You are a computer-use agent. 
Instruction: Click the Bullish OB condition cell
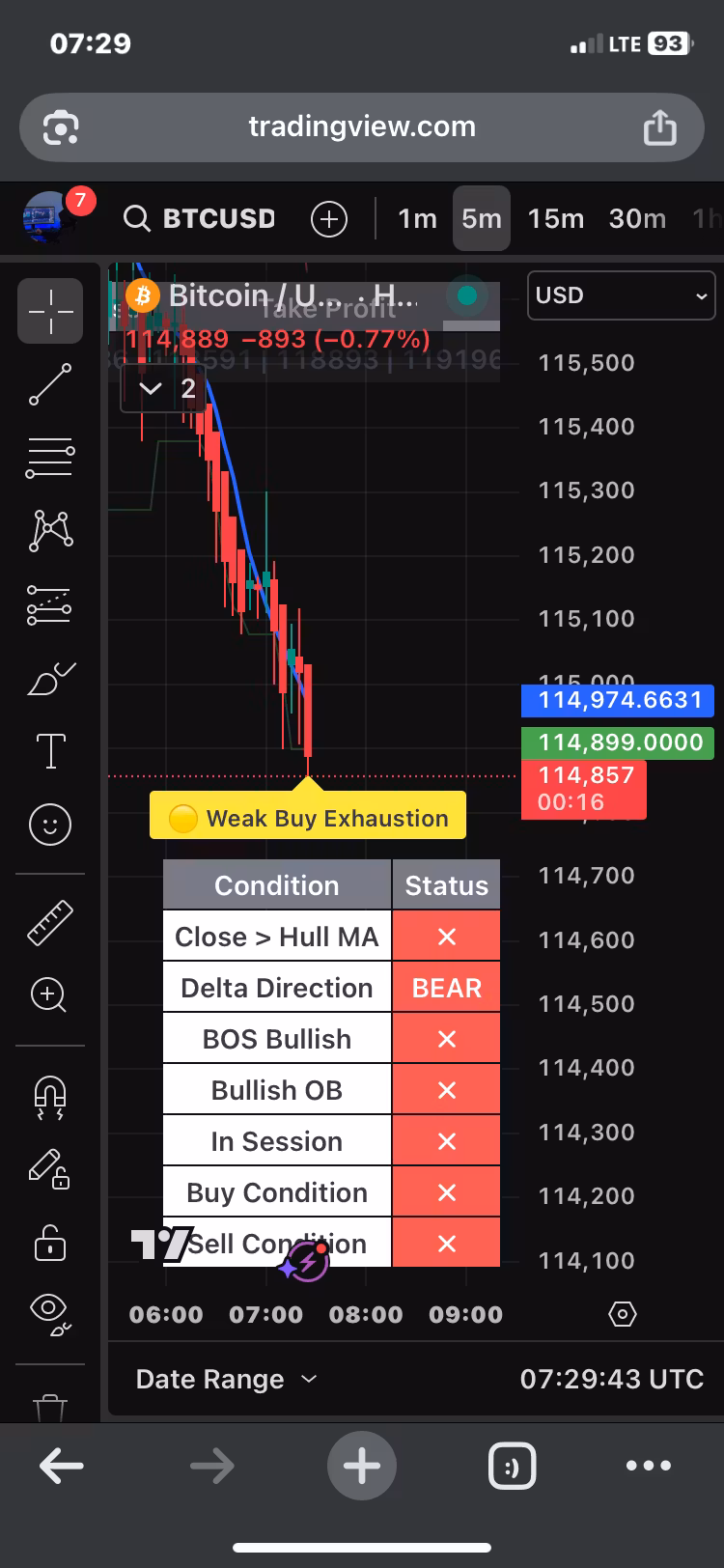277,1090
